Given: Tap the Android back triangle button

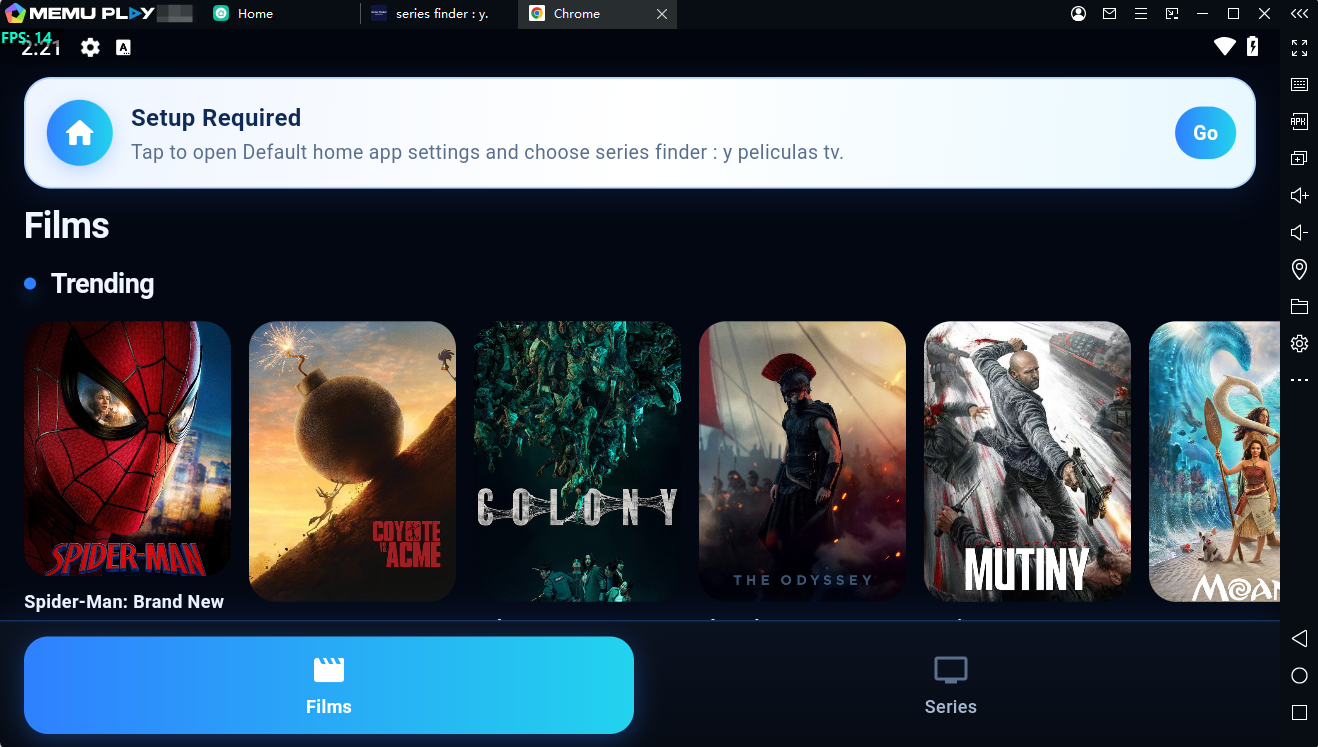Looking at the screenshot, I should 1299,638.
